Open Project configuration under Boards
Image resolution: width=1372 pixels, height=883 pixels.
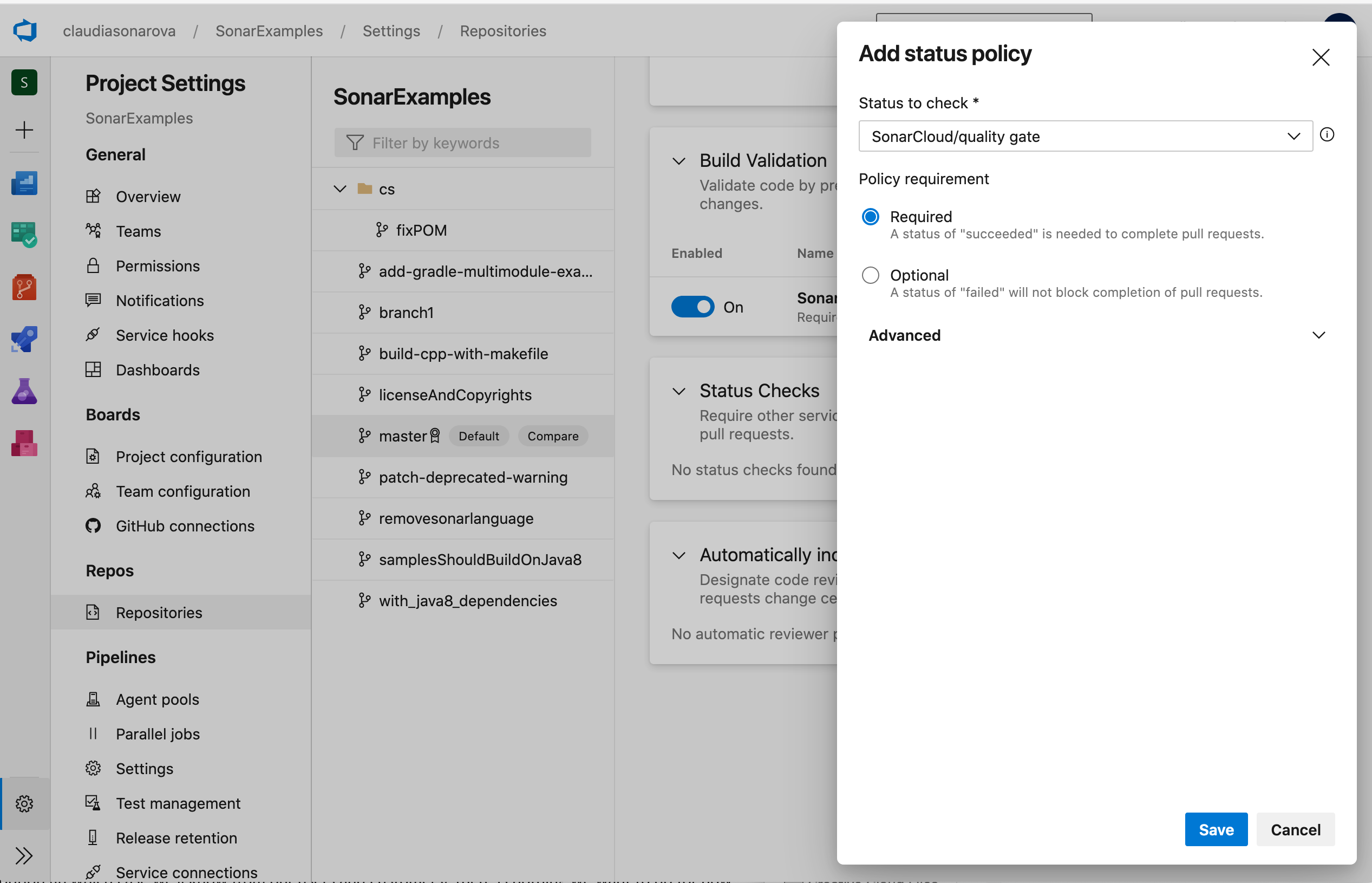click(x=188, y=457)
